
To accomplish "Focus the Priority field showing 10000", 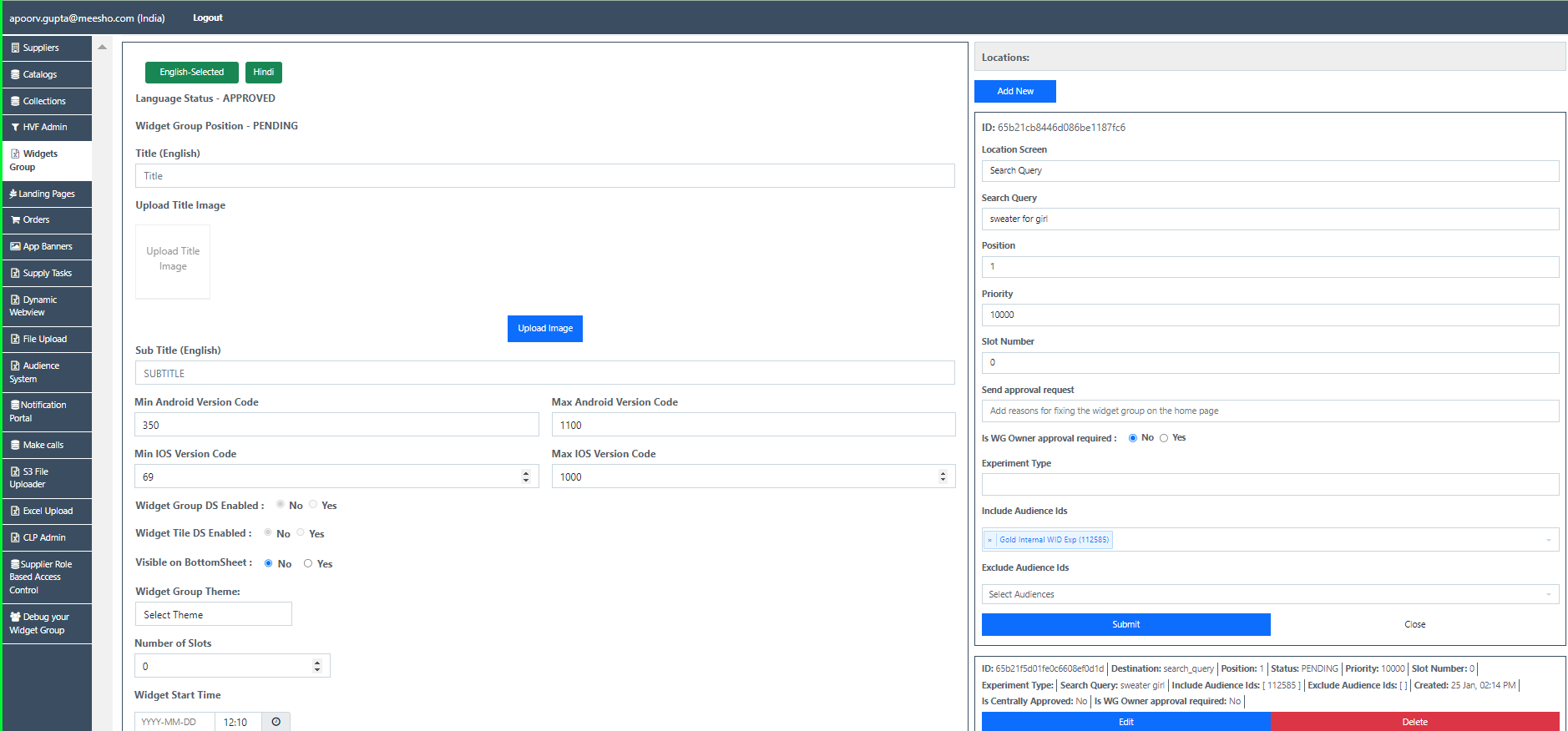I will coord(1270,315).
